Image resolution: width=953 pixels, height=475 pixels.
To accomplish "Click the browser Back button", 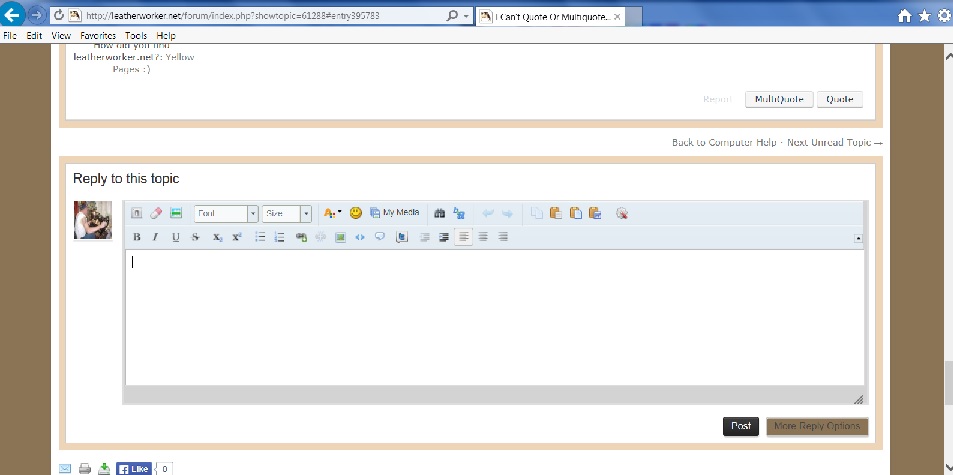I will 12,15.
